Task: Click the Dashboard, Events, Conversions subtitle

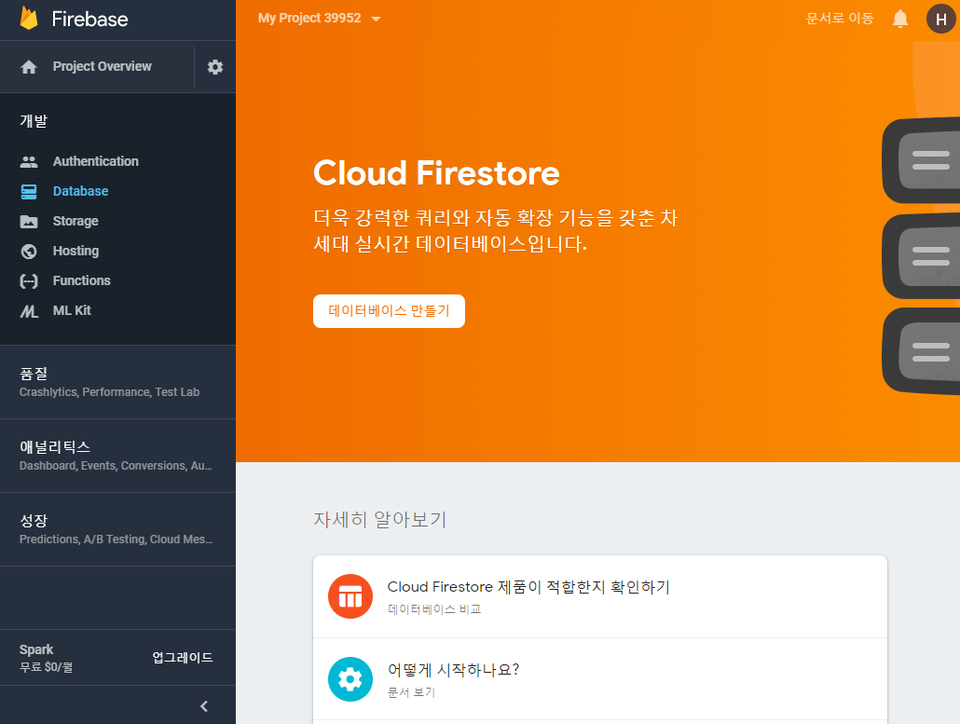Action: [115, 466]
